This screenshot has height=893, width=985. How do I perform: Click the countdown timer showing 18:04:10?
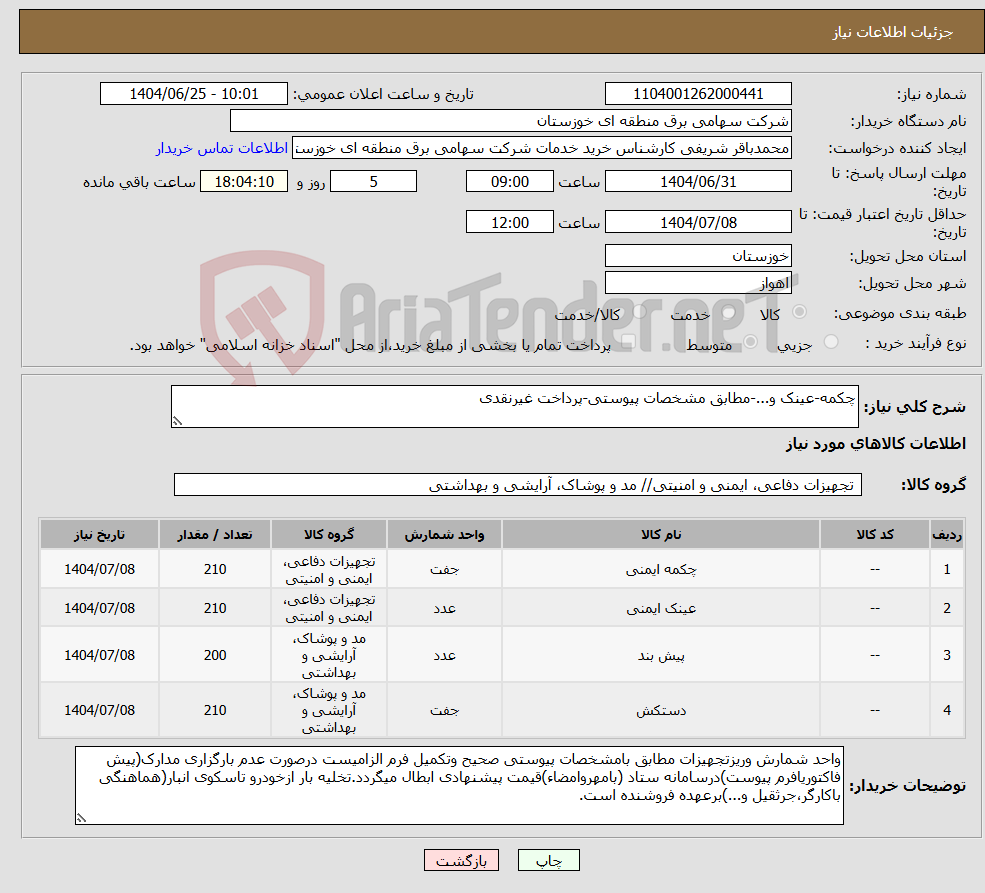pyautogui.click(x=244, y=181)
